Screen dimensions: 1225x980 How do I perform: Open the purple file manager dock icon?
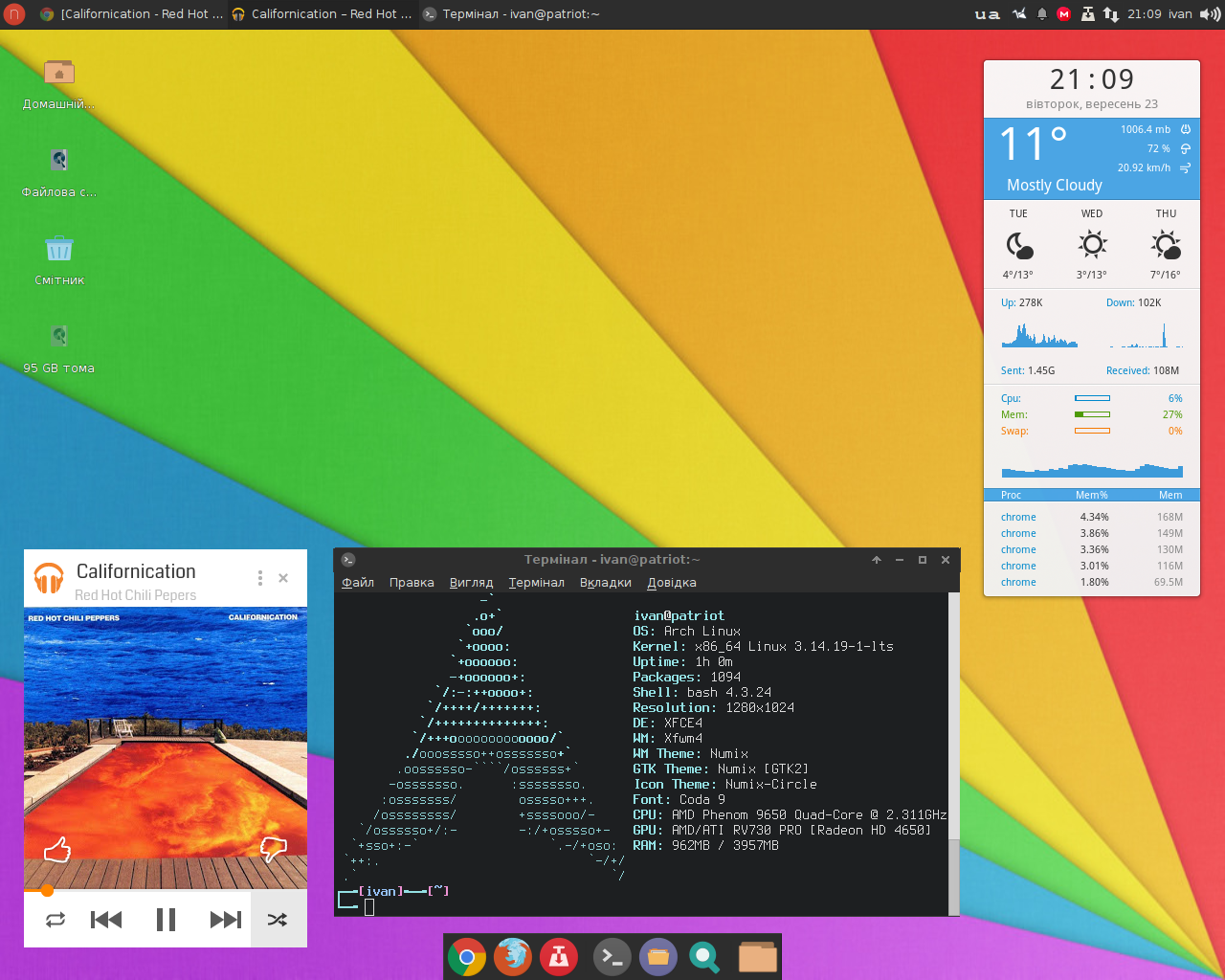click(x=658, y=957)
